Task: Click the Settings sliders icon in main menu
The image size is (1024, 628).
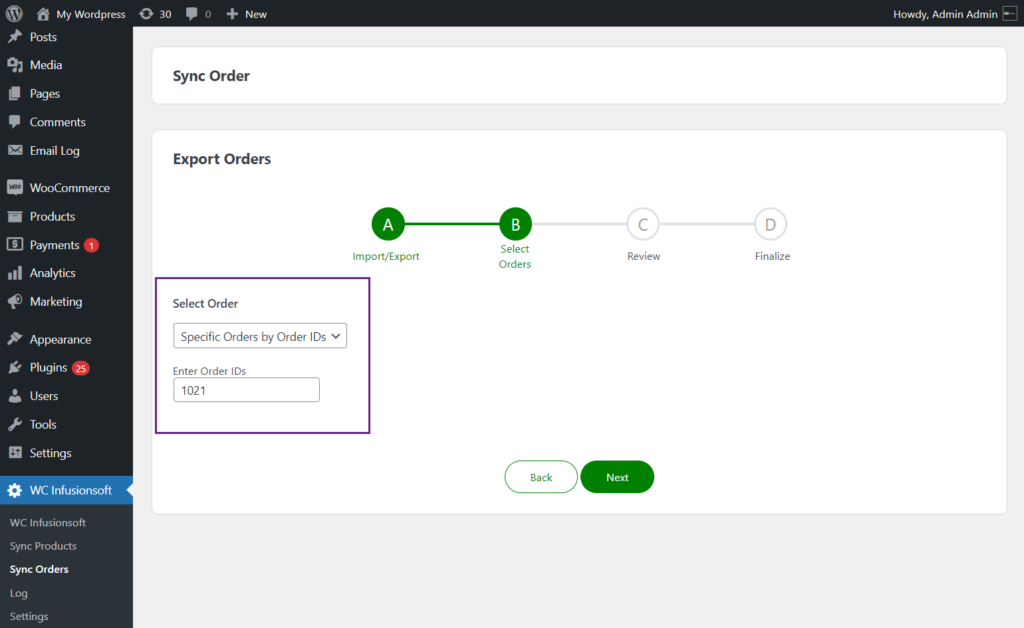Action: point(15,452)
